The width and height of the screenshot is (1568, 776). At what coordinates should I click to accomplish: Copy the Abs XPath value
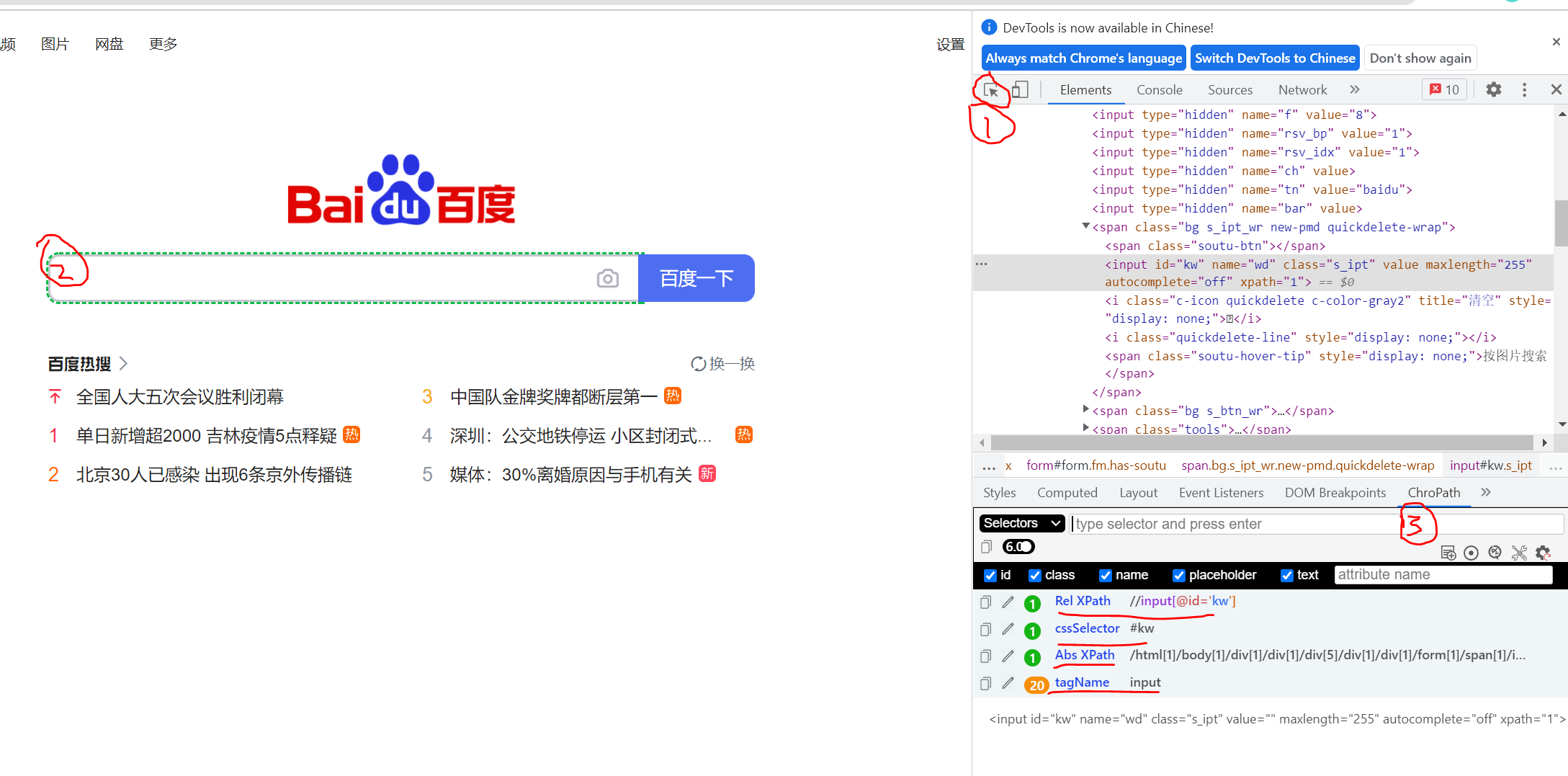[986, 656]
